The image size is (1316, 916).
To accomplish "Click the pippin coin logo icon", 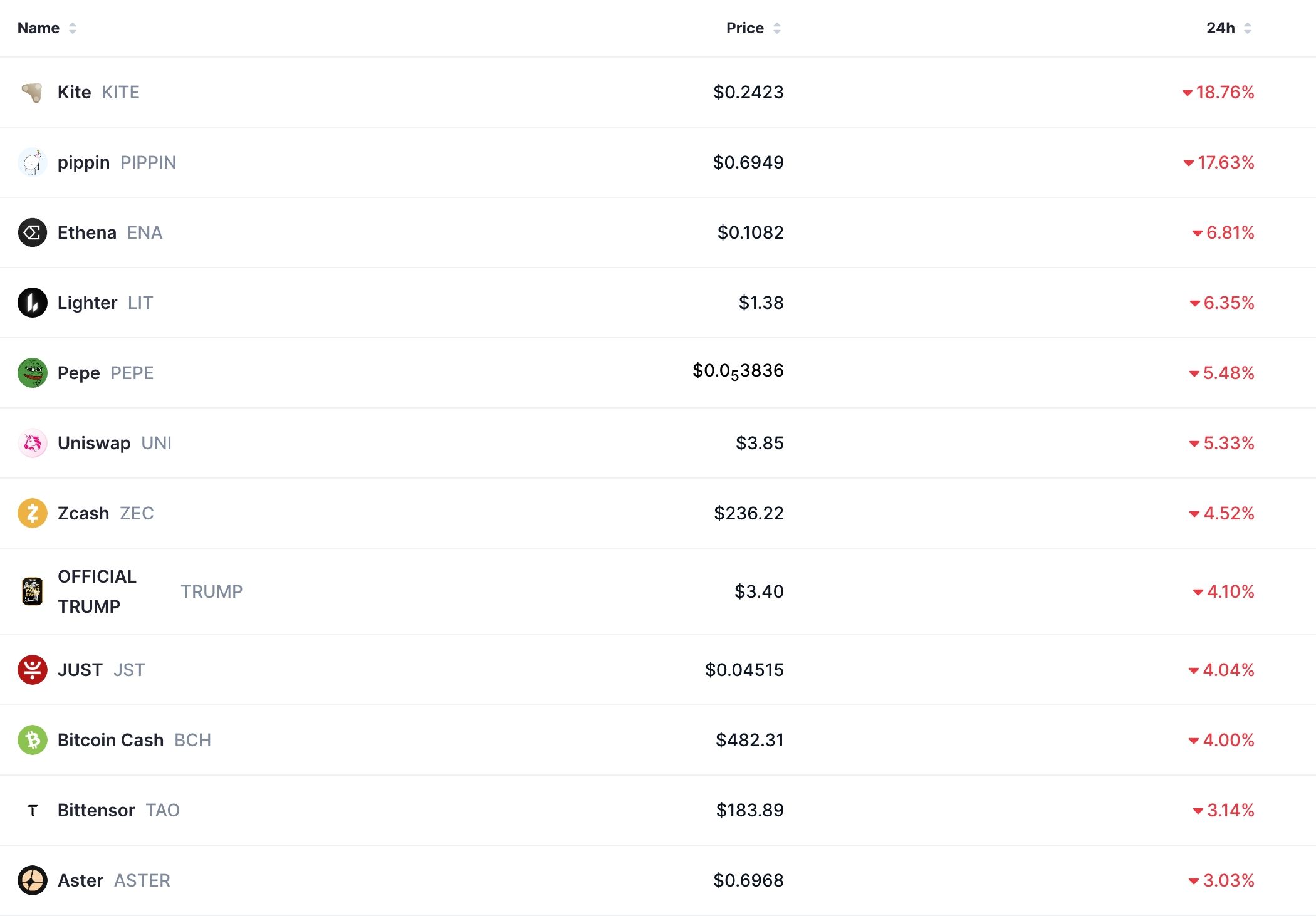I will [32, 162].
